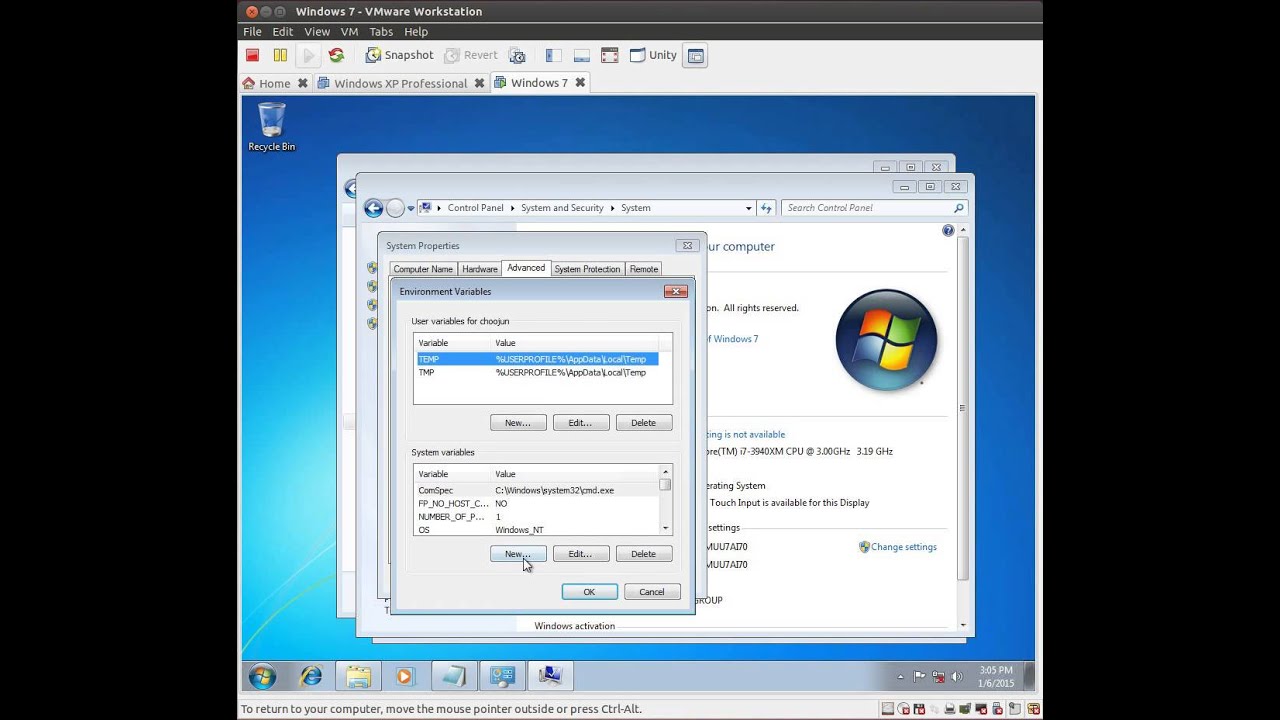Close the Windows 7 VM tab
1280x720 pixels.
580,83
